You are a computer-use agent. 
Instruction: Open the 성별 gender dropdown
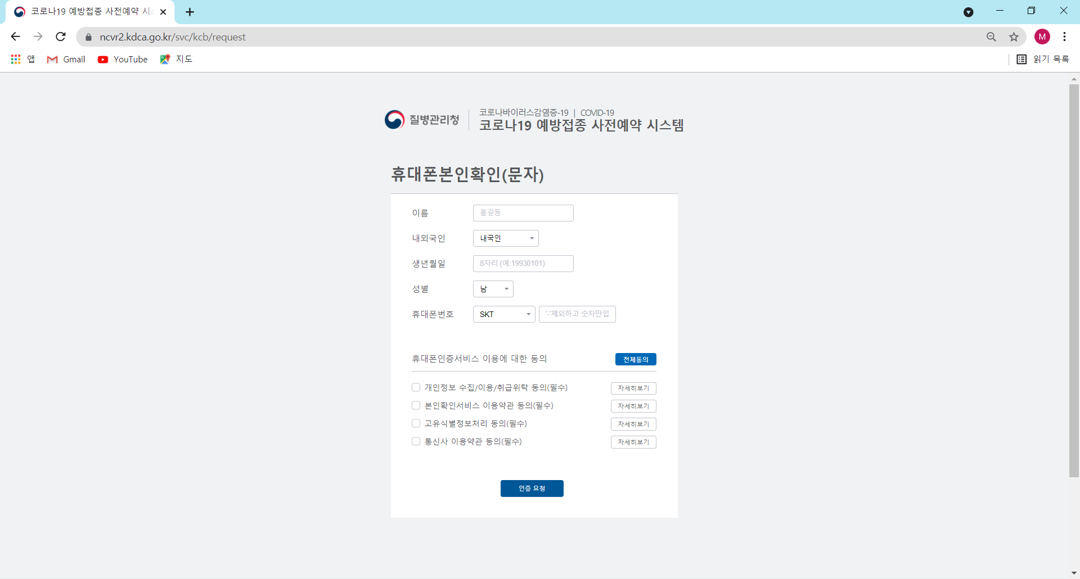[493, 289]
